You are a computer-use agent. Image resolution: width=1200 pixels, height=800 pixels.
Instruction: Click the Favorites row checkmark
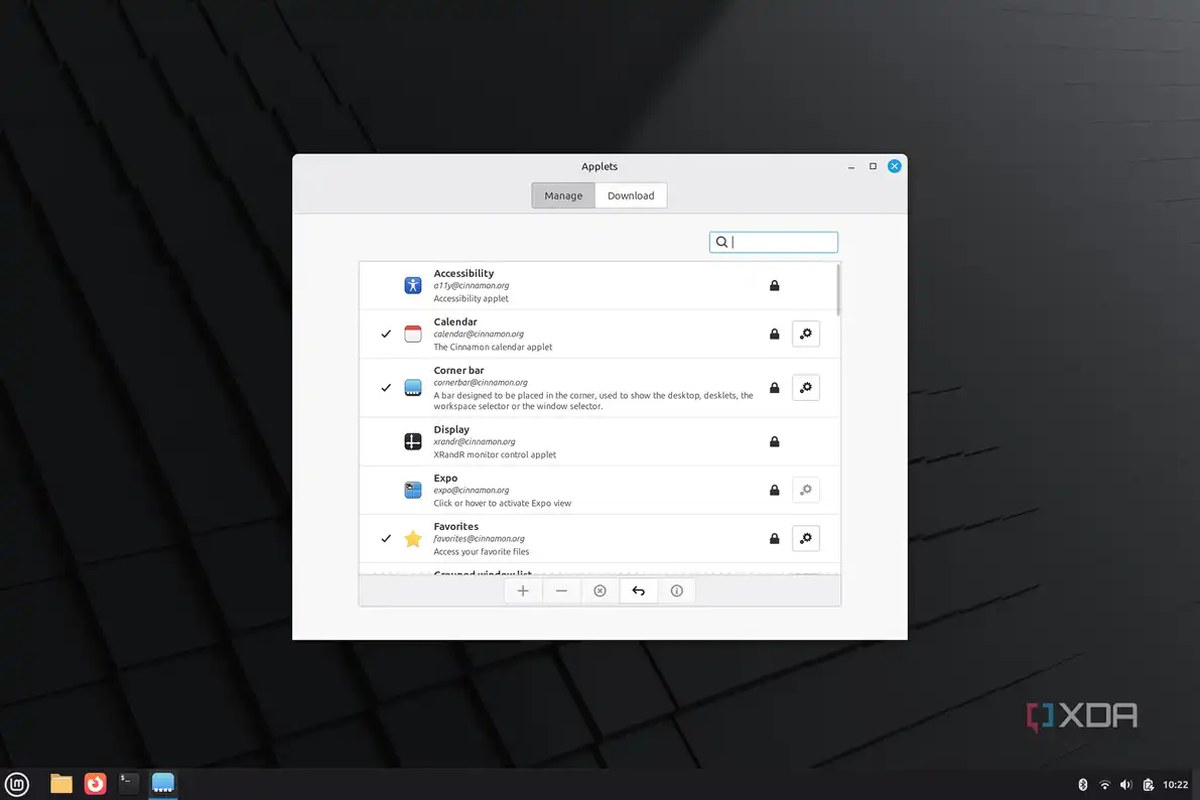[386, 539]
